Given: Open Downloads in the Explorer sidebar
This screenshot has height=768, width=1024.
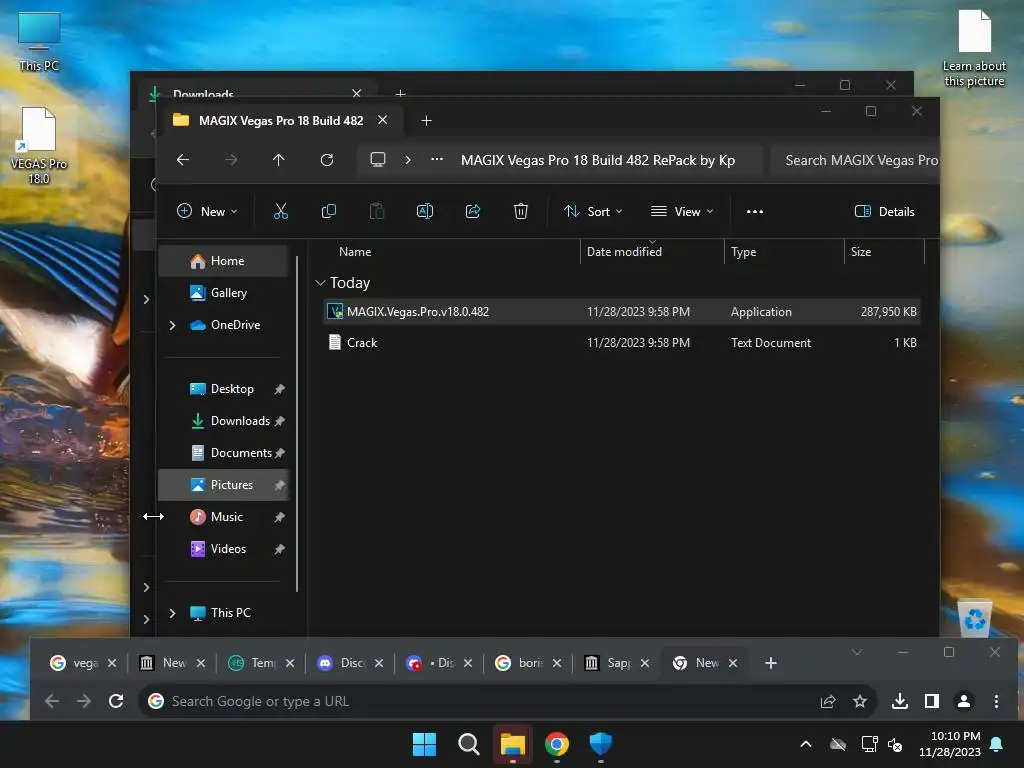Looking at the screenshot, I should point(223,421).
